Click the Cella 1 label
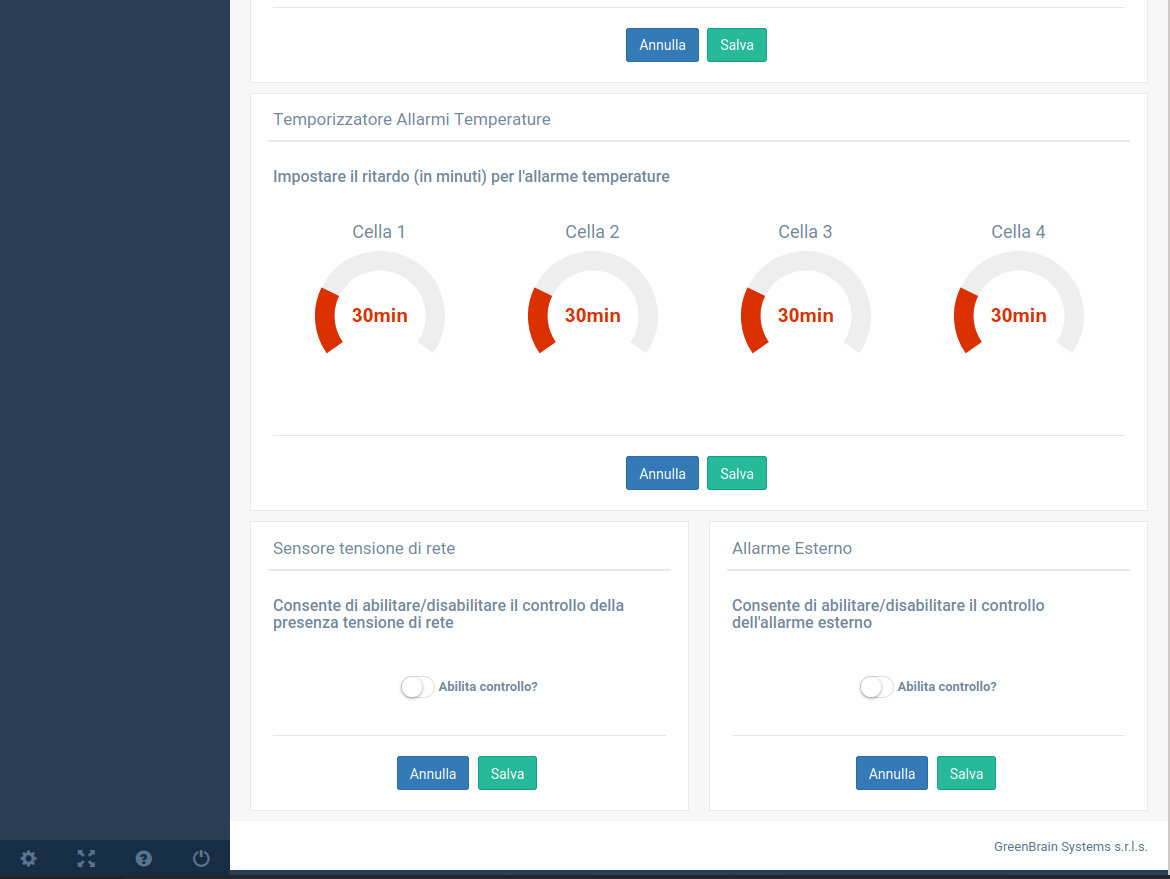This screenshot has width=1170, height=879. point(379,232)
